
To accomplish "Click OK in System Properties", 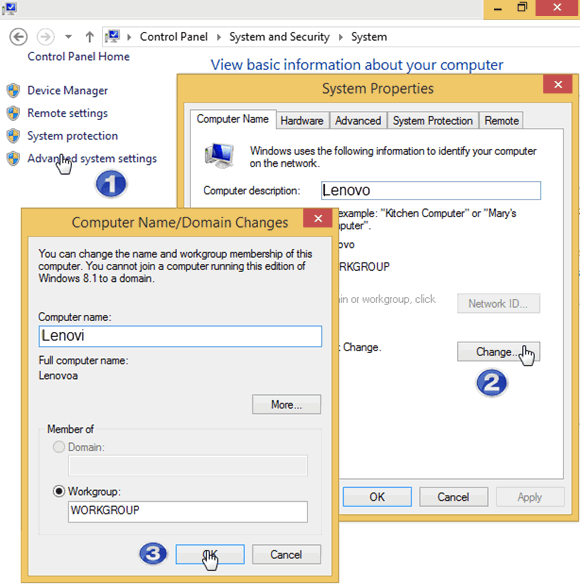I will pos(377,497).
